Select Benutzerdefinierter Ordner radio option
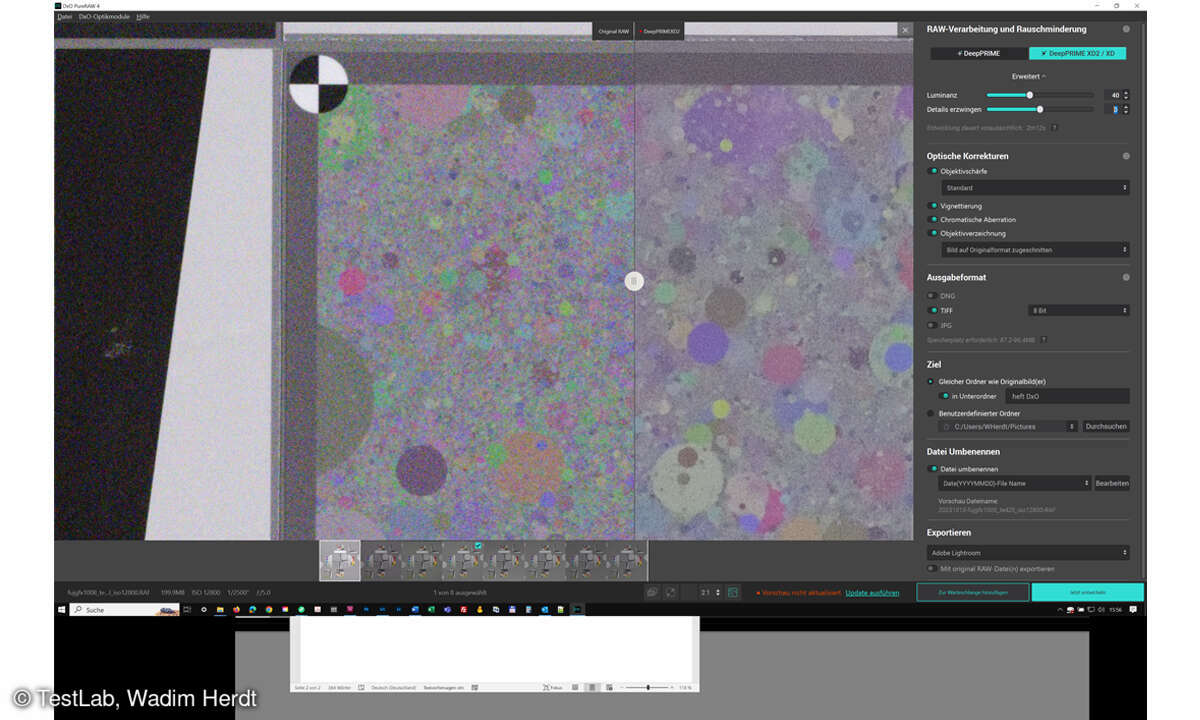Screen dimensions: 1200x720 tap(931, 413)
